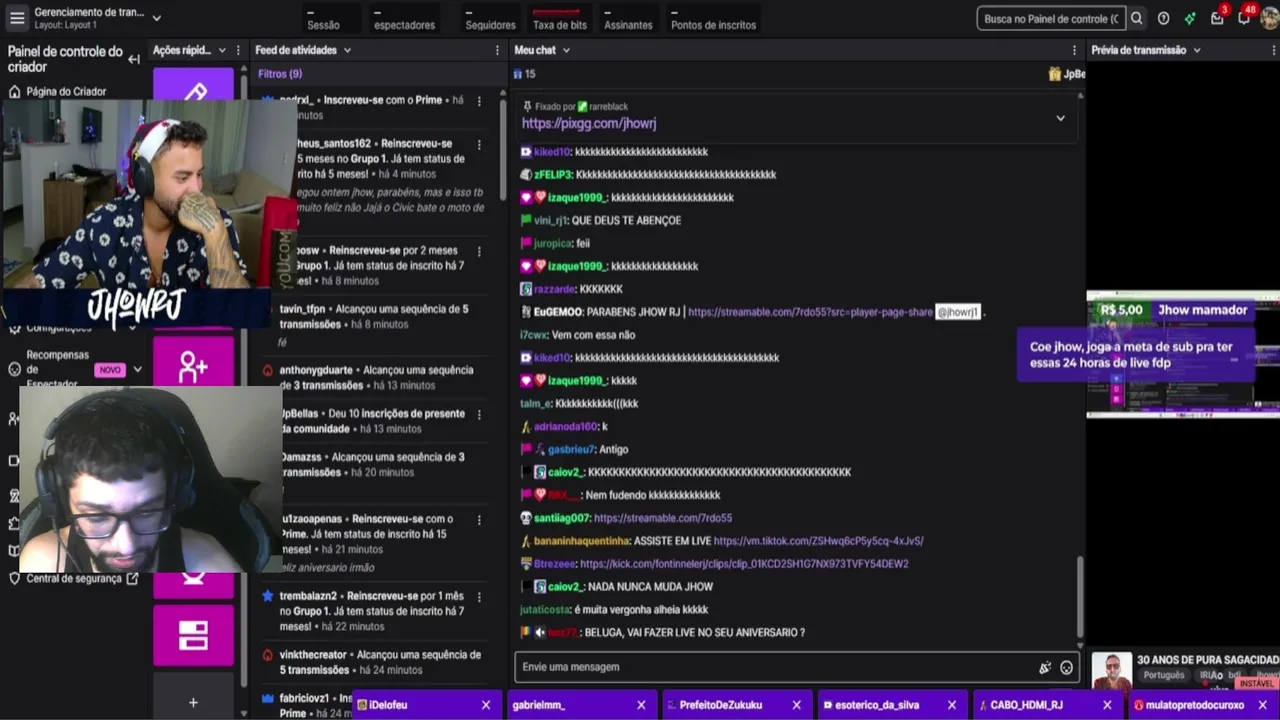Click username izaque1999_ saying kkkkk
Image resolution: width=1280 pixels, height=720 pixels.
(577, 381)
